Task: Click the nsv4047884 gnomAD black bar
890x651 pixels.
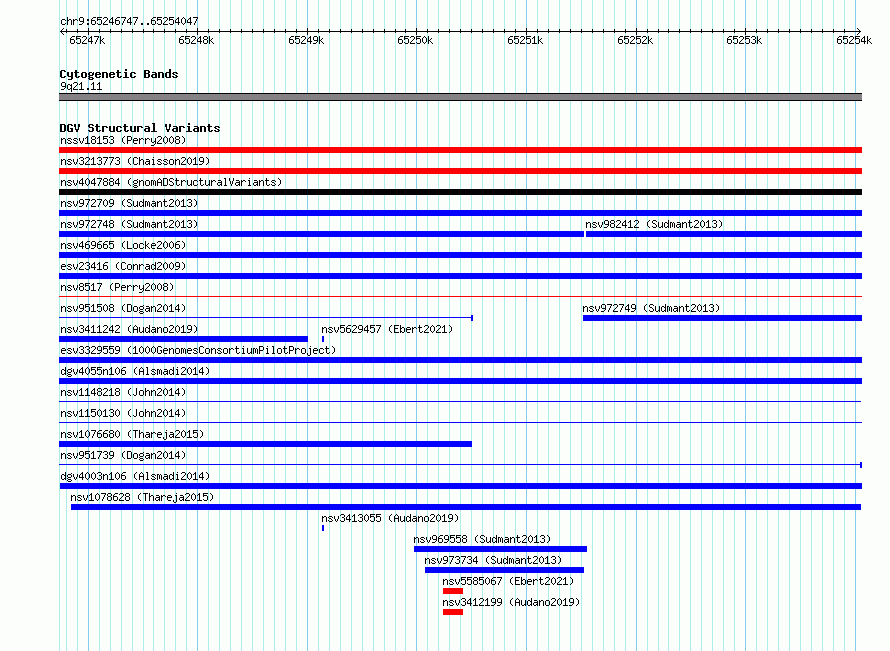Action: 460,192
